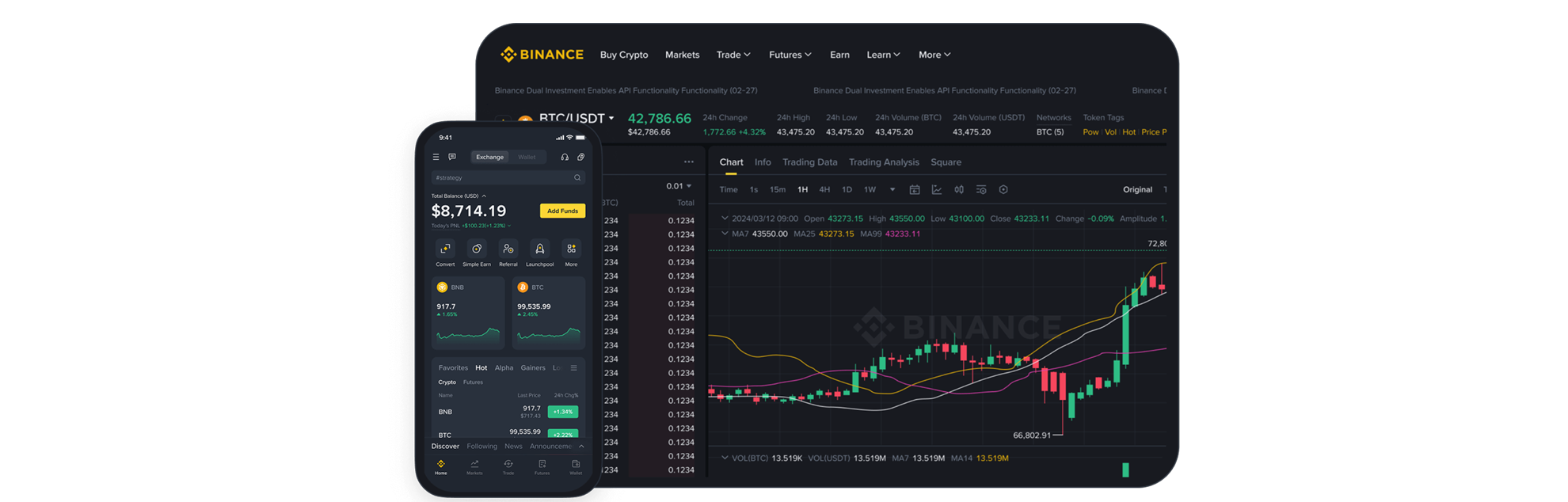Screen dimensions: 1568x502
Task: Switch the phone toggle to Exchange
Action: (x=489, y=157)
